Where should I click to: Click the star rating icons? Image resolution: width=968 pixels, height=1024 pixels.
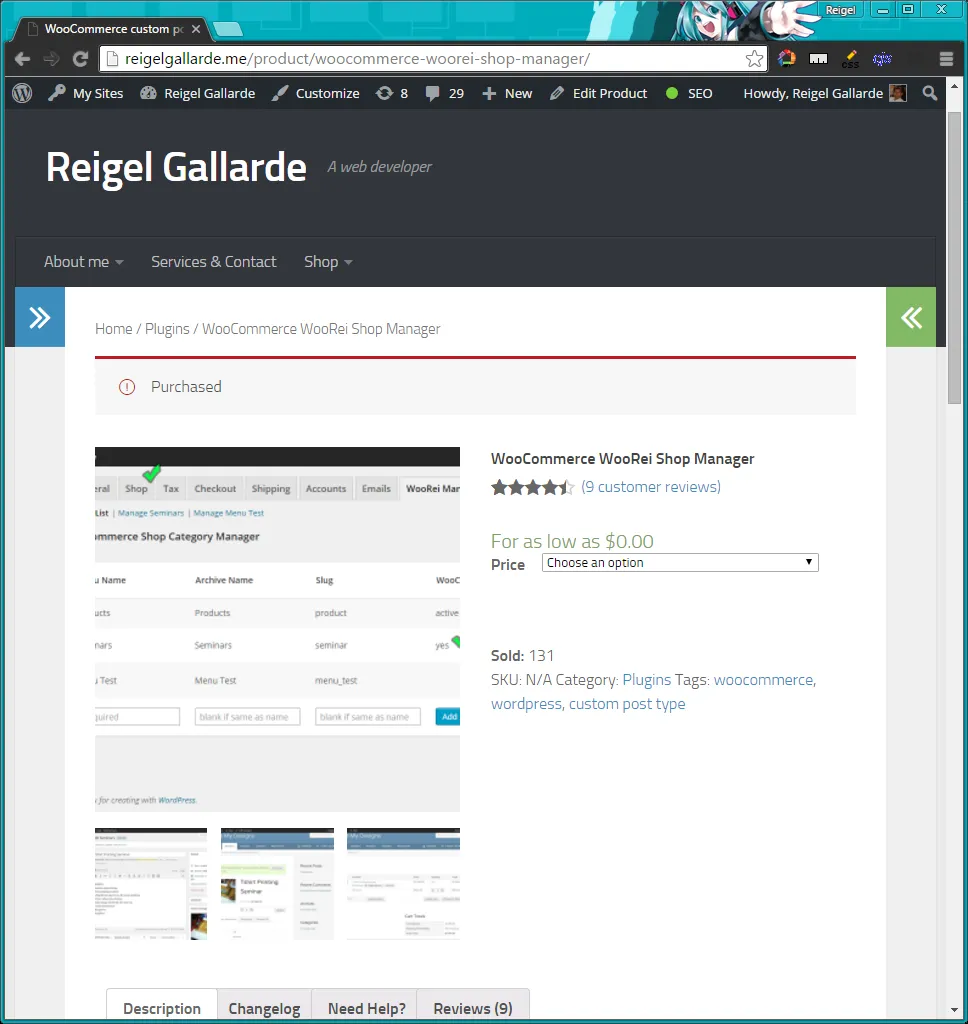[532, 487]
